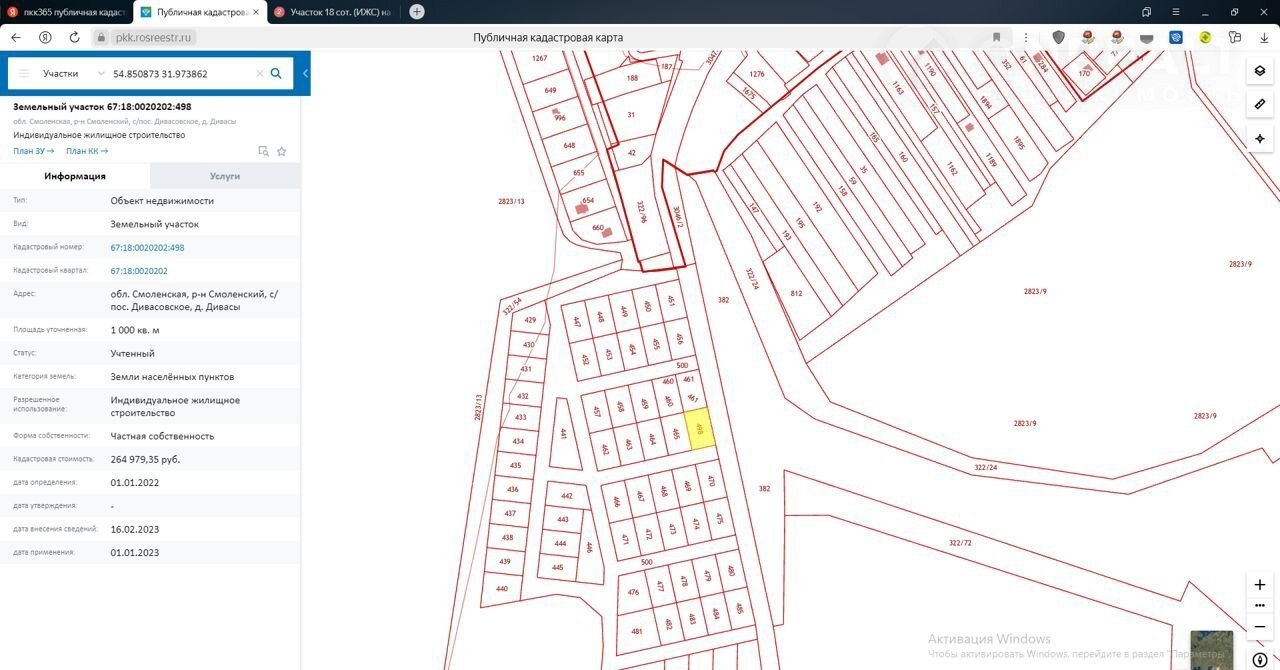Click the highlighted yellow parcel 498
Viewport: 1280px width, 670px height.
[700, 429]
